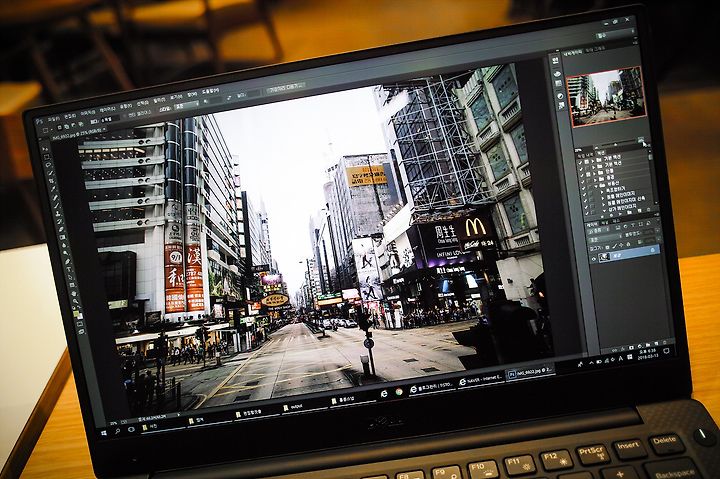Toggle Lock all in the Layers panel
The width and height of the screenshot is (720, 479).
tap(628, 244)
